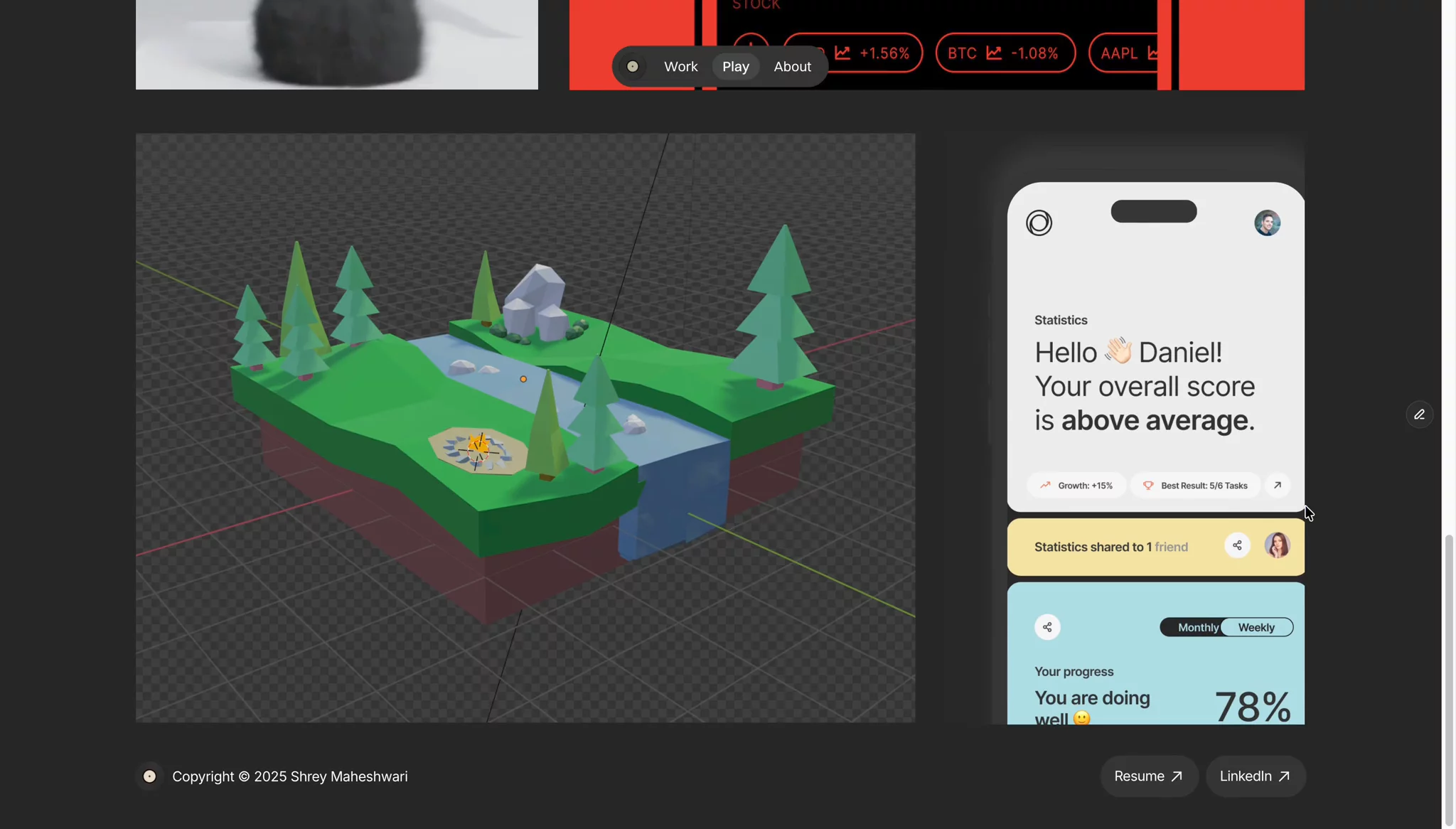The width and height of the screenshot is (1456, 829).
Task: Click the Growth +15% chip
Action: (x=1076, y=486)
